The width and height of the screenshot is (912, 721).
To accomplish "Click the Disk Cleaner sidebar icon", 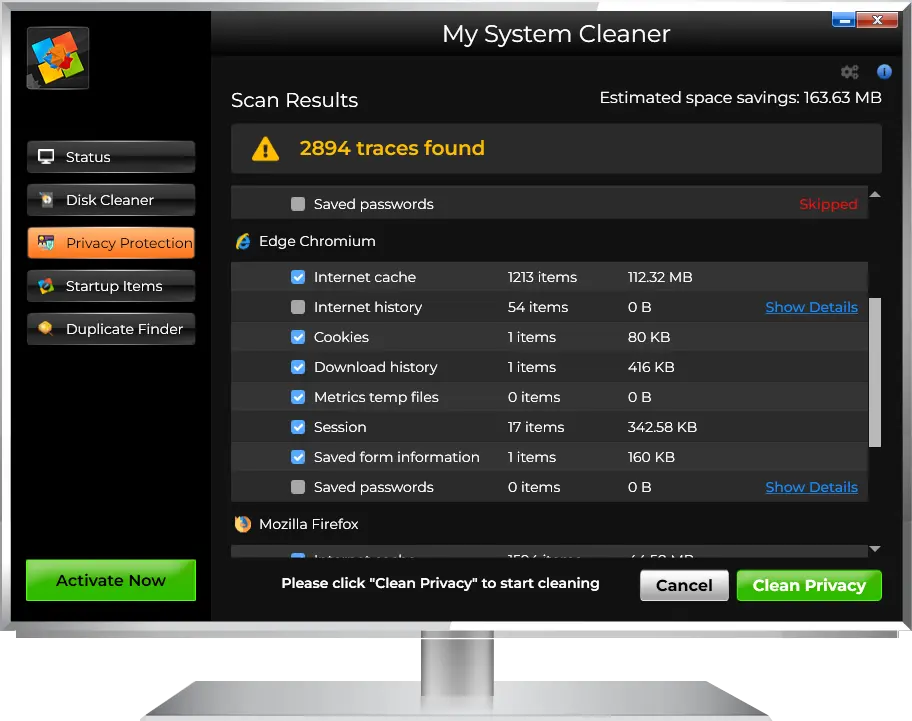I will point(46,200).
